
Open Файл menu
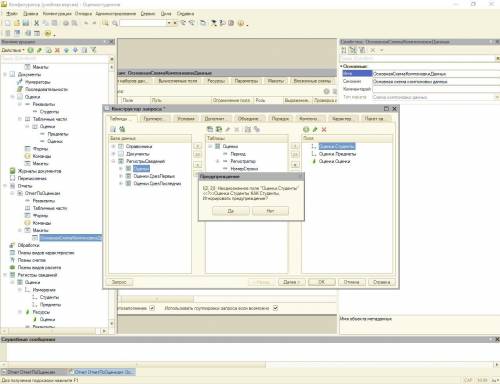tap(12, 13)
